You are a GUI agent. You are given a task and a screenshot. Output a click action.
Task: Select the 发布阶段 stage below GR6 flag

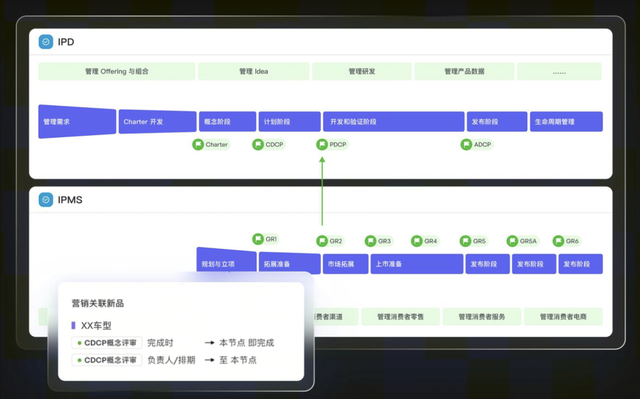(x=580, y=264)
